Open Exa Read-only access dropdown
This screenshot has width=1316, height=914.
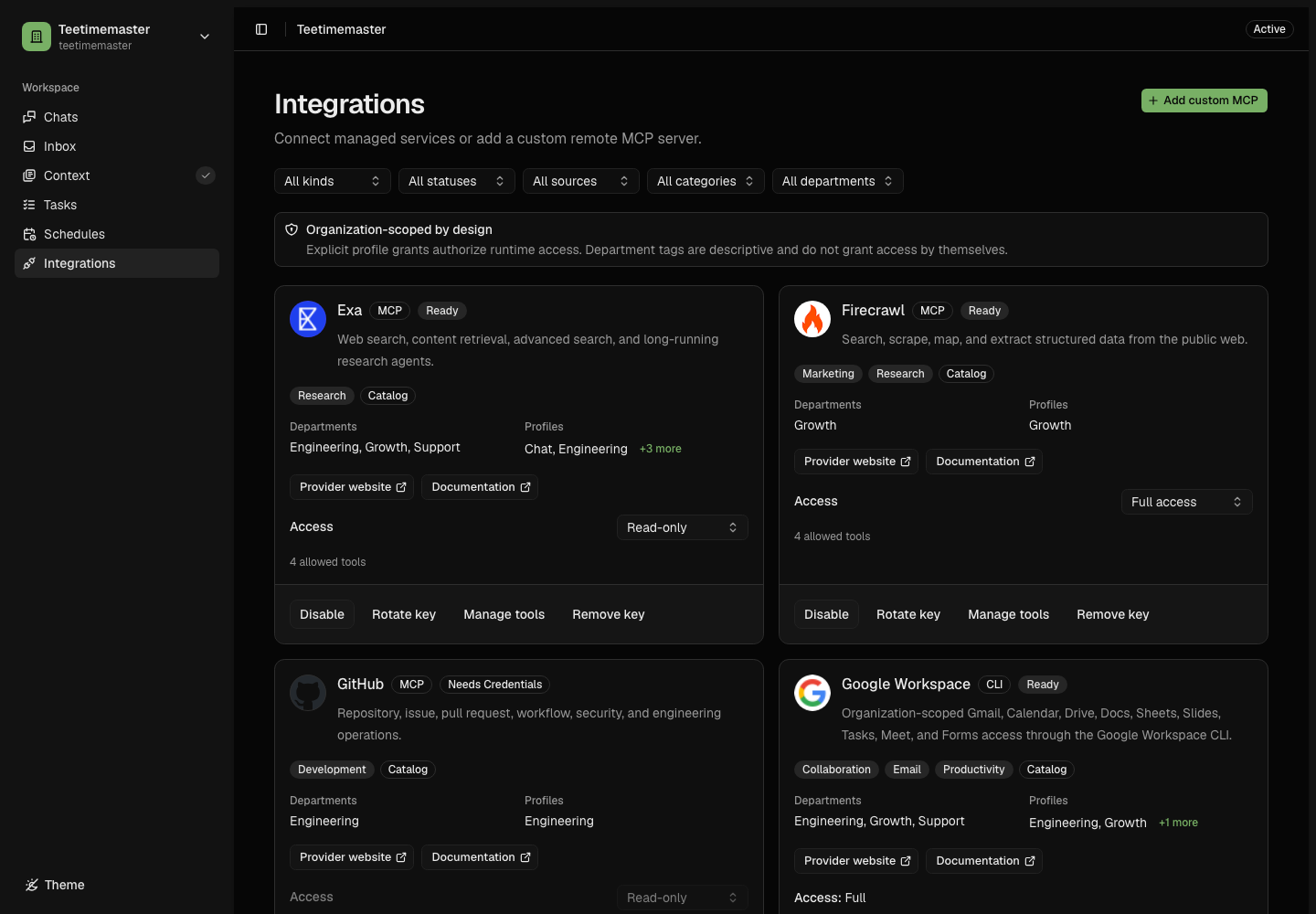pyautogui.click(x=683, y=527)
